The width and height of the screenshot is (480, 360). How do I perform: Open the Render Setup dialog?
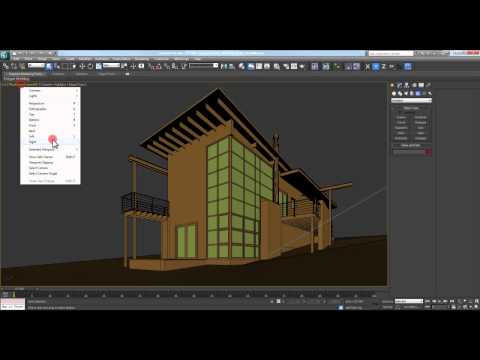[286, 67]
